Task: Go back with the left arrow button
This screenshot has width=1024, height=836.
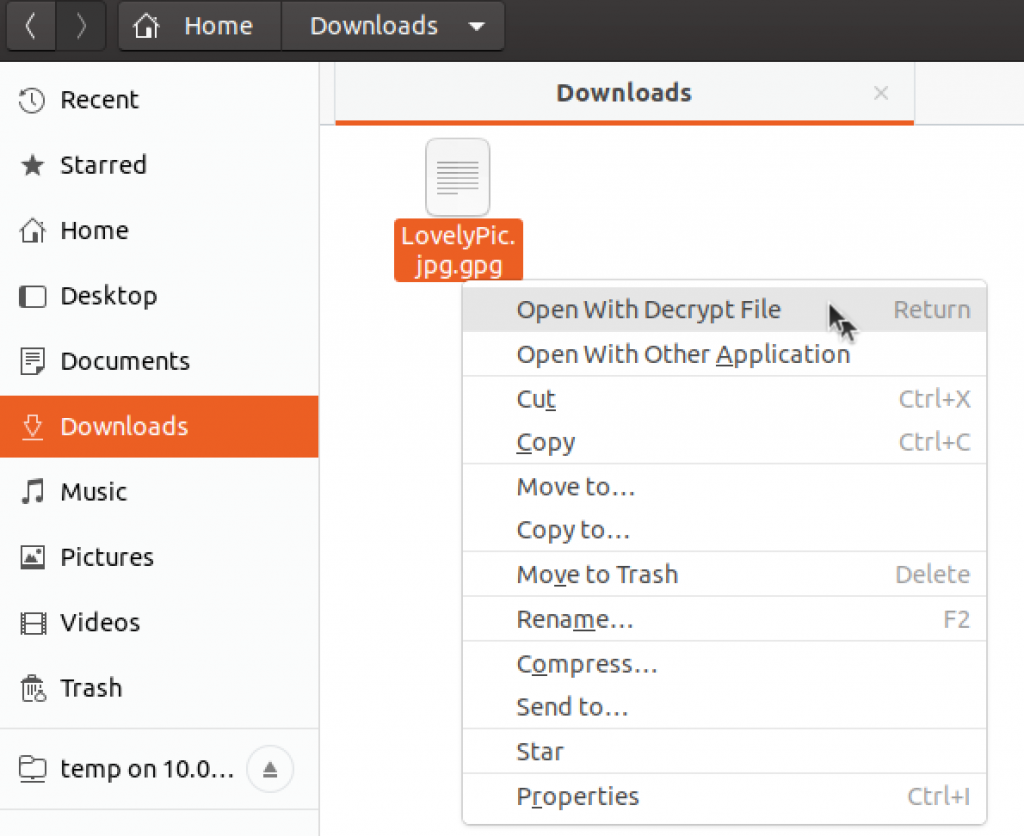Action: pyautogui.click(x=31, y=26)
